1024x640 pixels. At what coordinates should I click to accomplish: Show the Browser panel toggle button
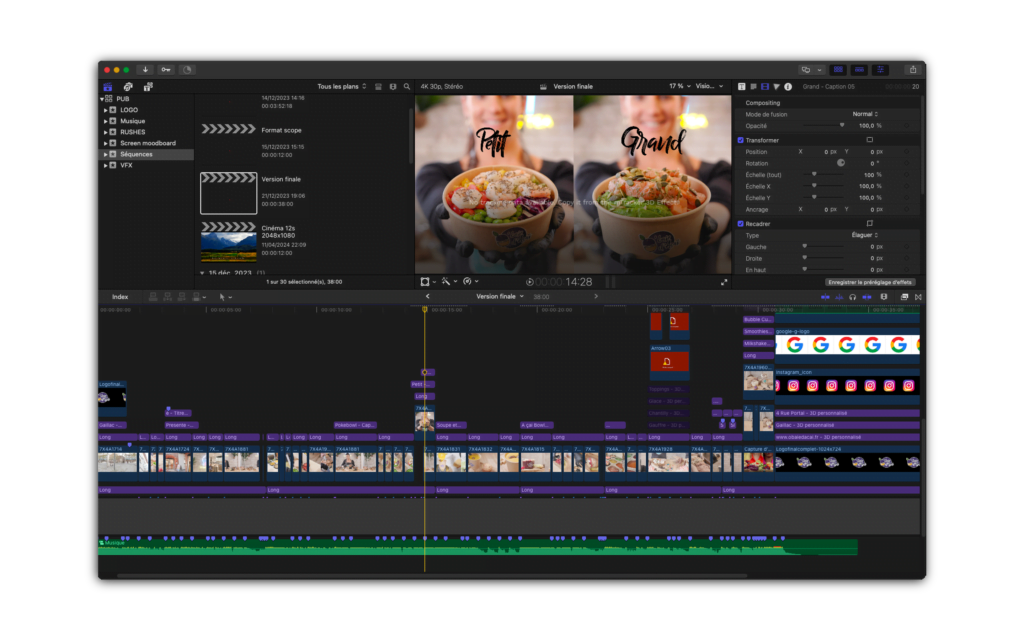click(x=838, y=70)
